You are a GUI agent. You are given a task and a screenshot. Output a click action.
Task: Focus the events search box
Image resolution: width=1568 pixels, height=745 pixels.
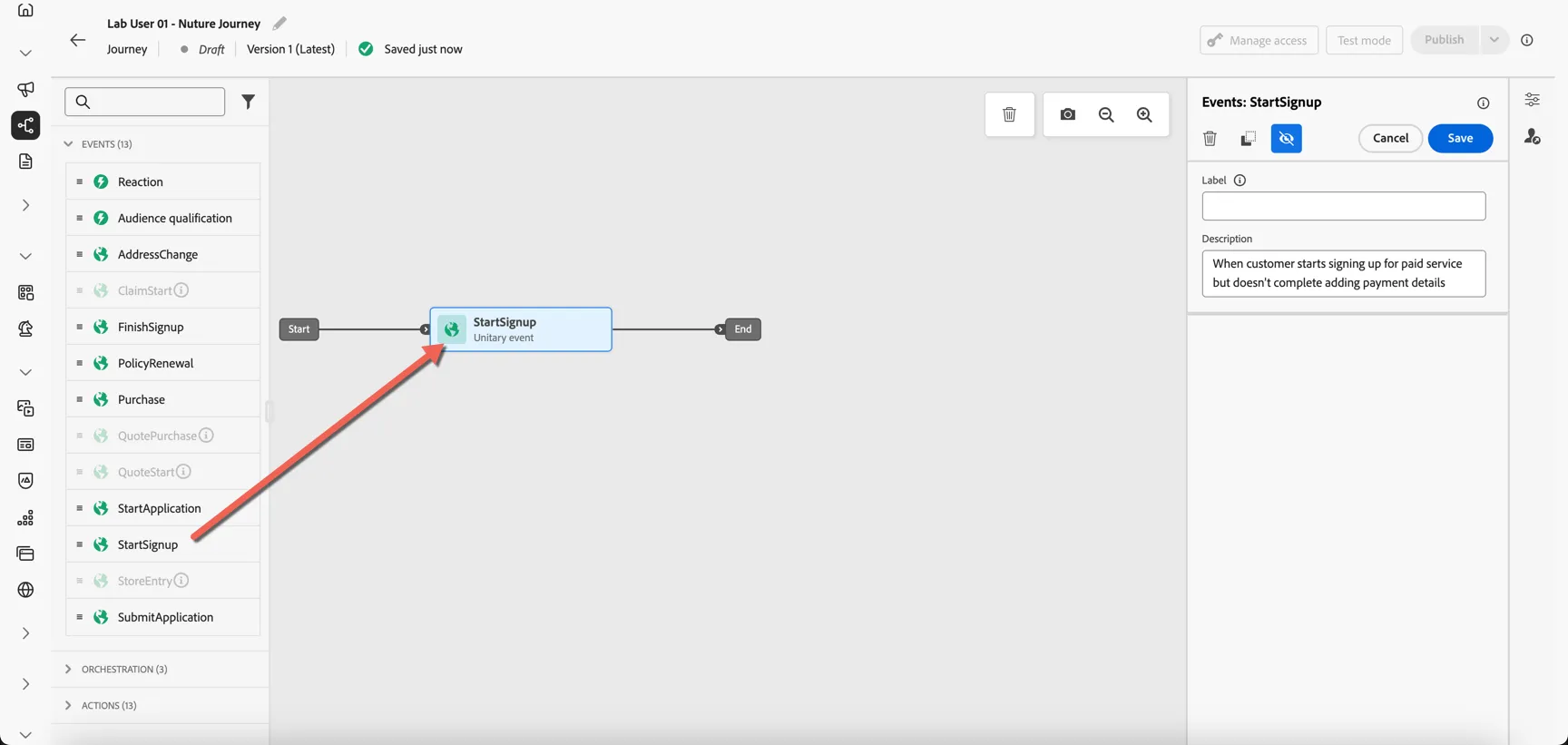pos(145,102)
